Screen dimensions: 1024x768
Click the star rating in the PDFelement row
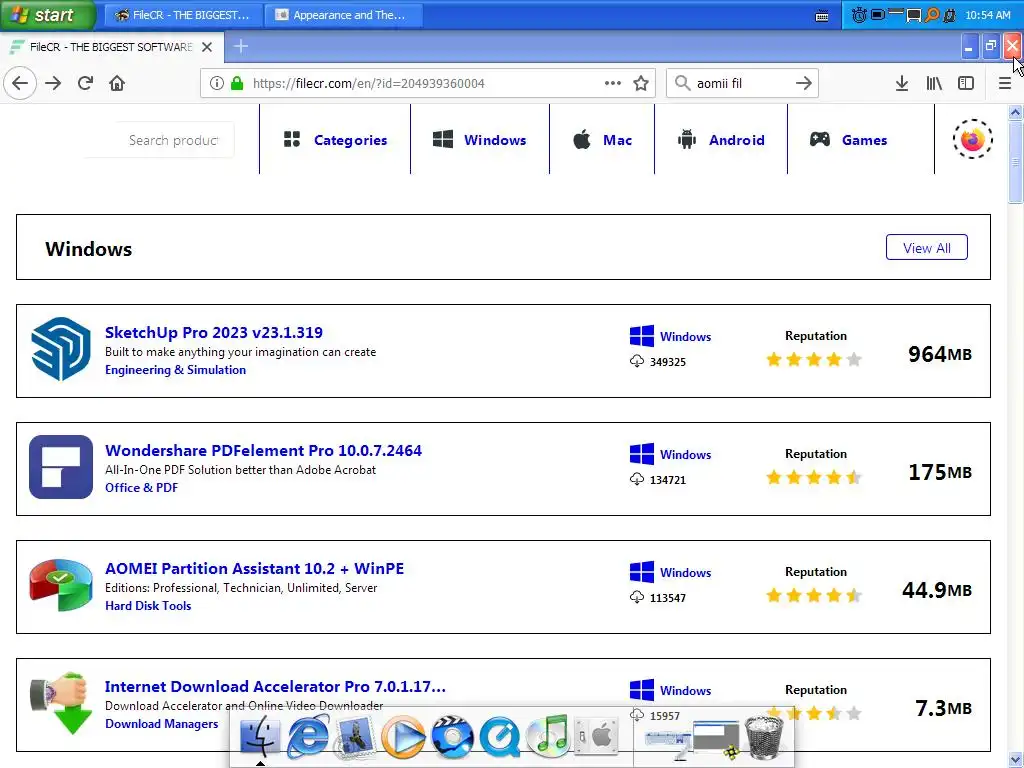pos(814,477)
